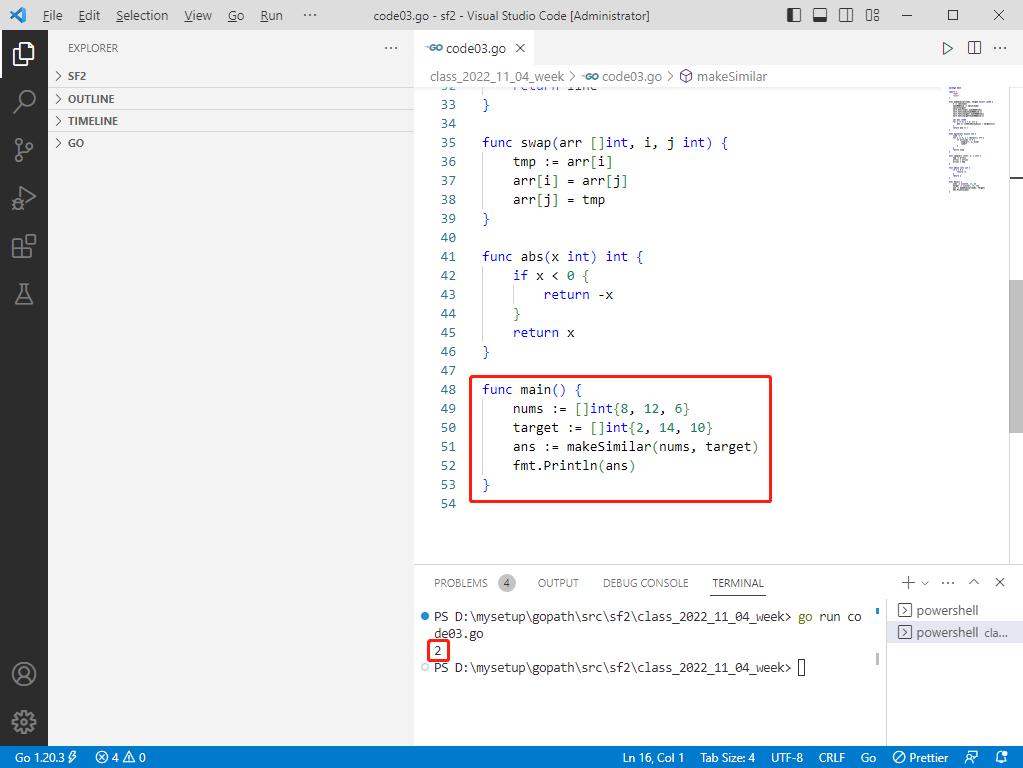Image resolution: width=1023 pixels, height=768 pixels.
Task: Select the first powershell terminal in the list
Action: point(947,609)
